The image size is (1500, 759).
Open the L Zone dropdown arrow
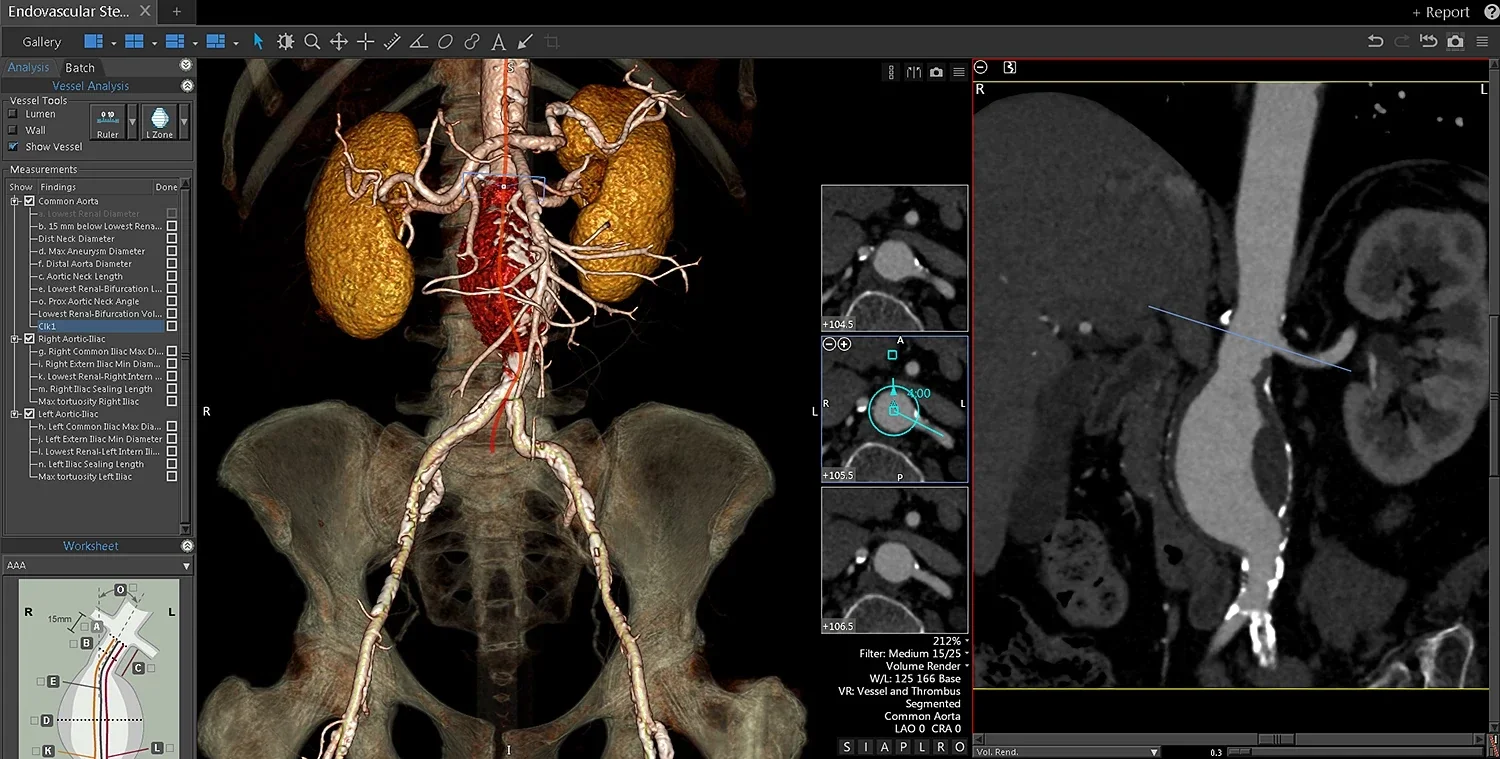click(183, 121)
